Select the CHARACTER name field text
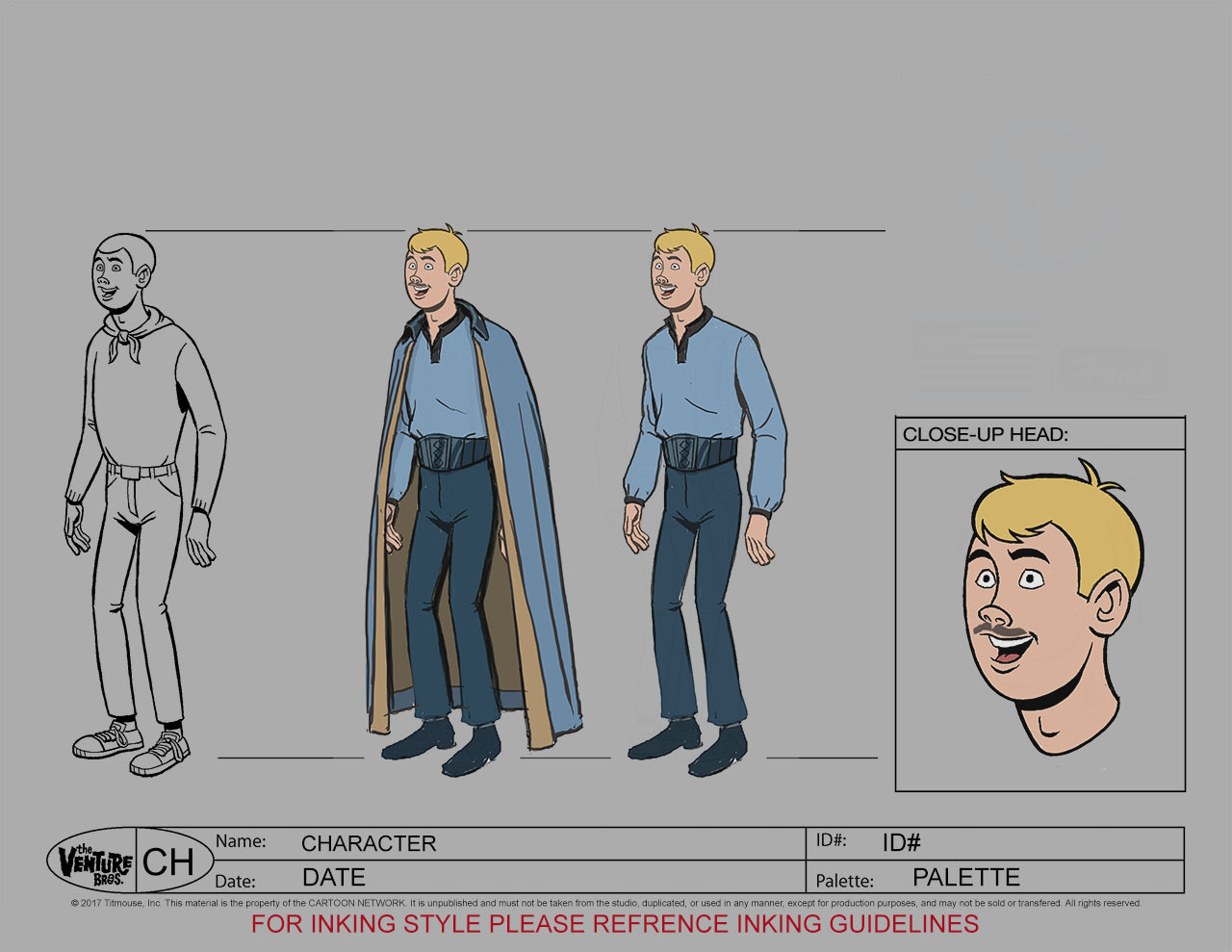 coord(369,843)
